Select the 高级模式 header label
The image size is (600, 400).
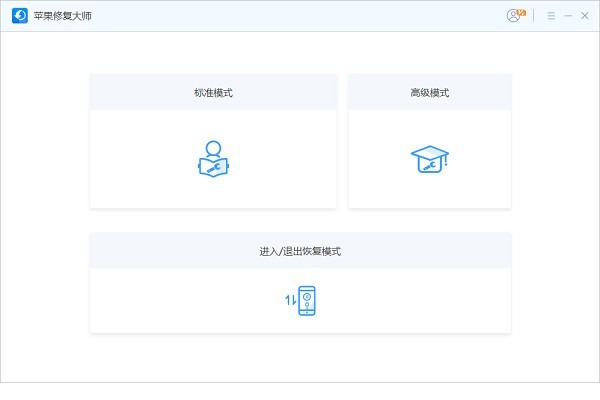[429, 93]
